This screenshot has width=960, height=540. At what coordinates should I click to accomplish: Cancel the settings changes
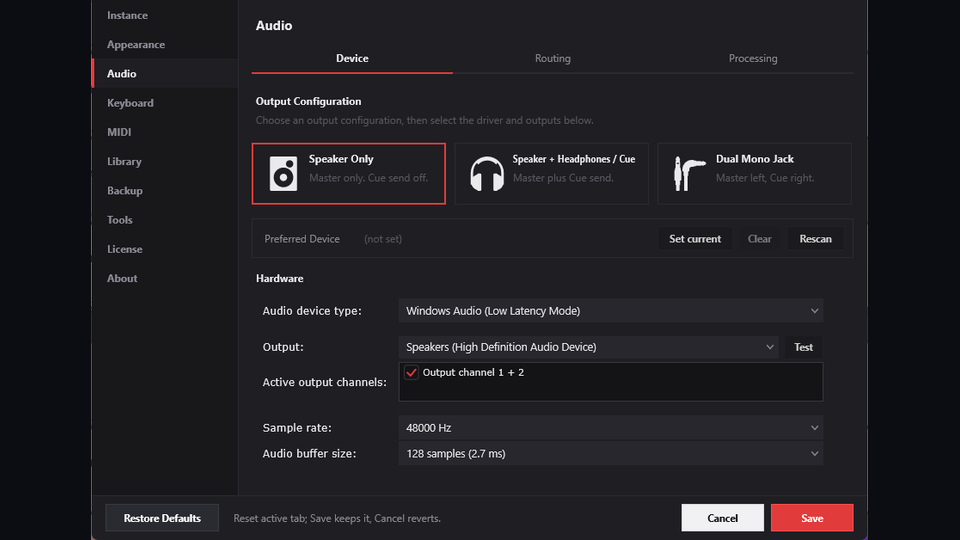click(722, 518)
